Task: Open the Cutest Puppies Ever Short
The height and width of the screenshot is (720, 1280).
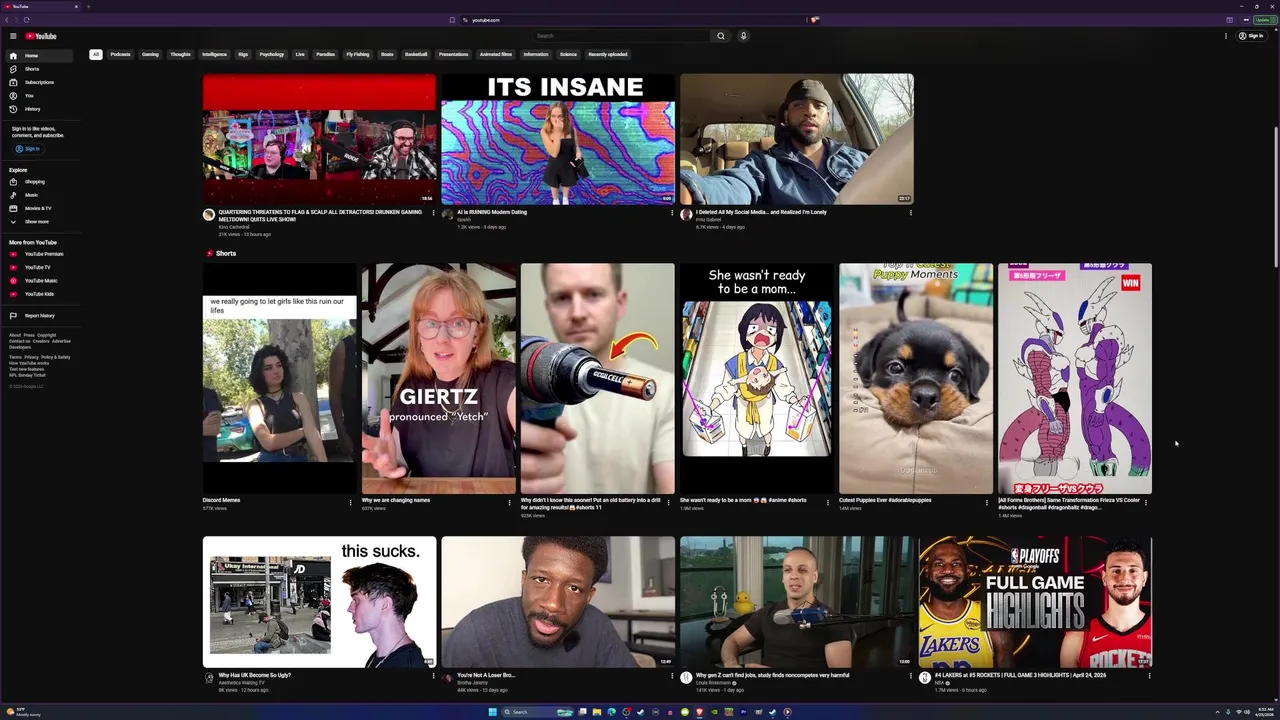Action: (916, 378)
